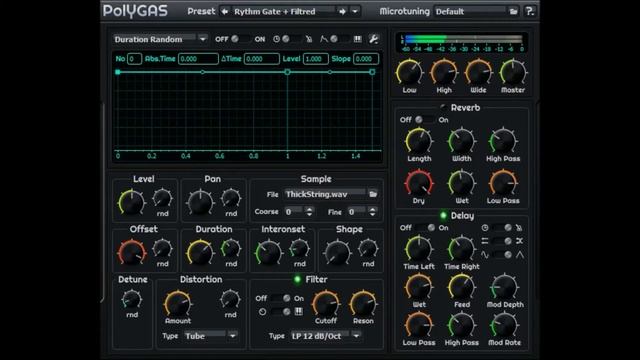Toggle the envelope OFF/ON switch

tap(241, 39)
